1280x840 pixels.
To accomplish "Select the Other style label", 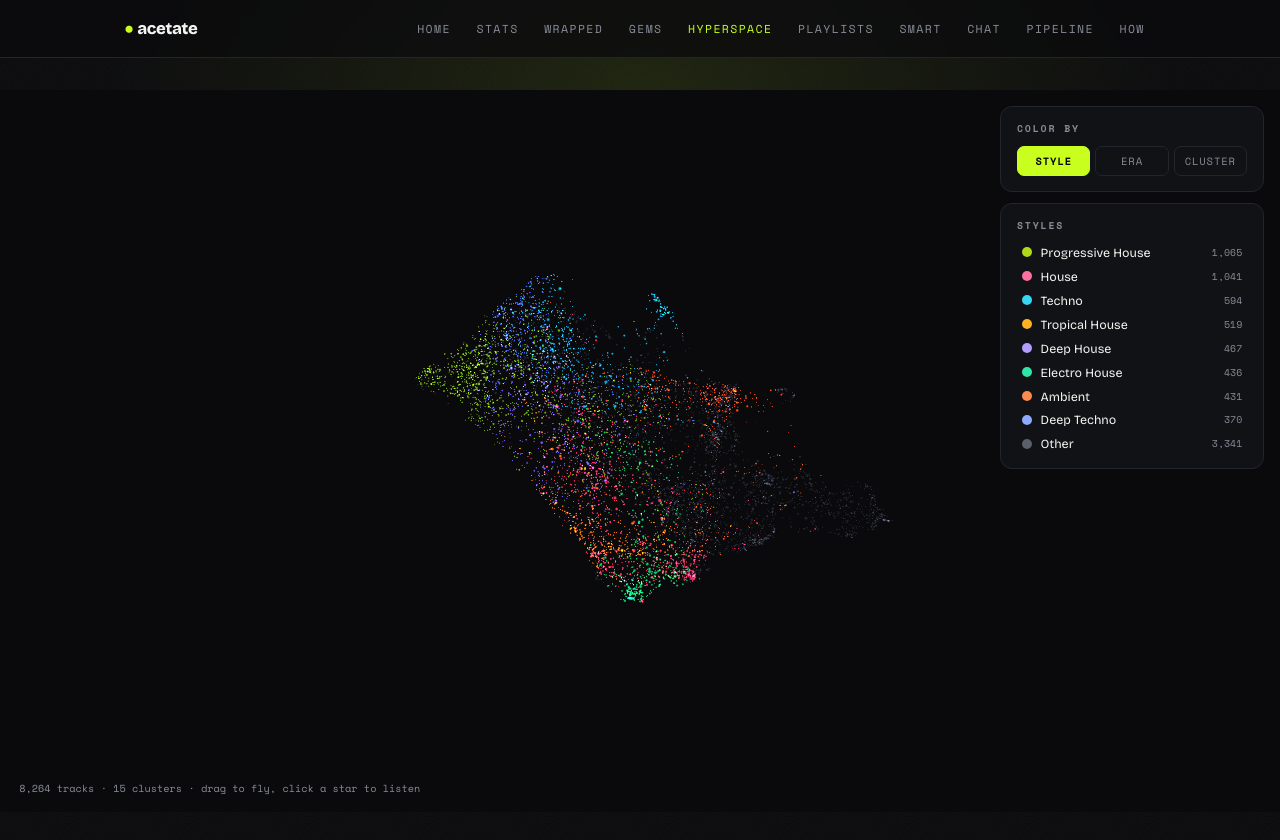I will pos(1057,444).
